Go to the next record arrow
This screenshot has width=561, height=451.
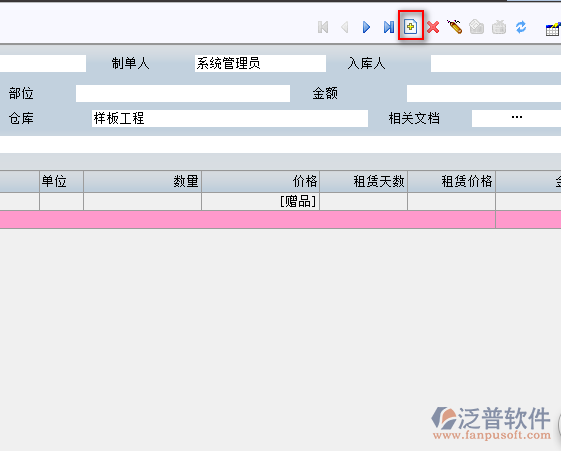366,27
